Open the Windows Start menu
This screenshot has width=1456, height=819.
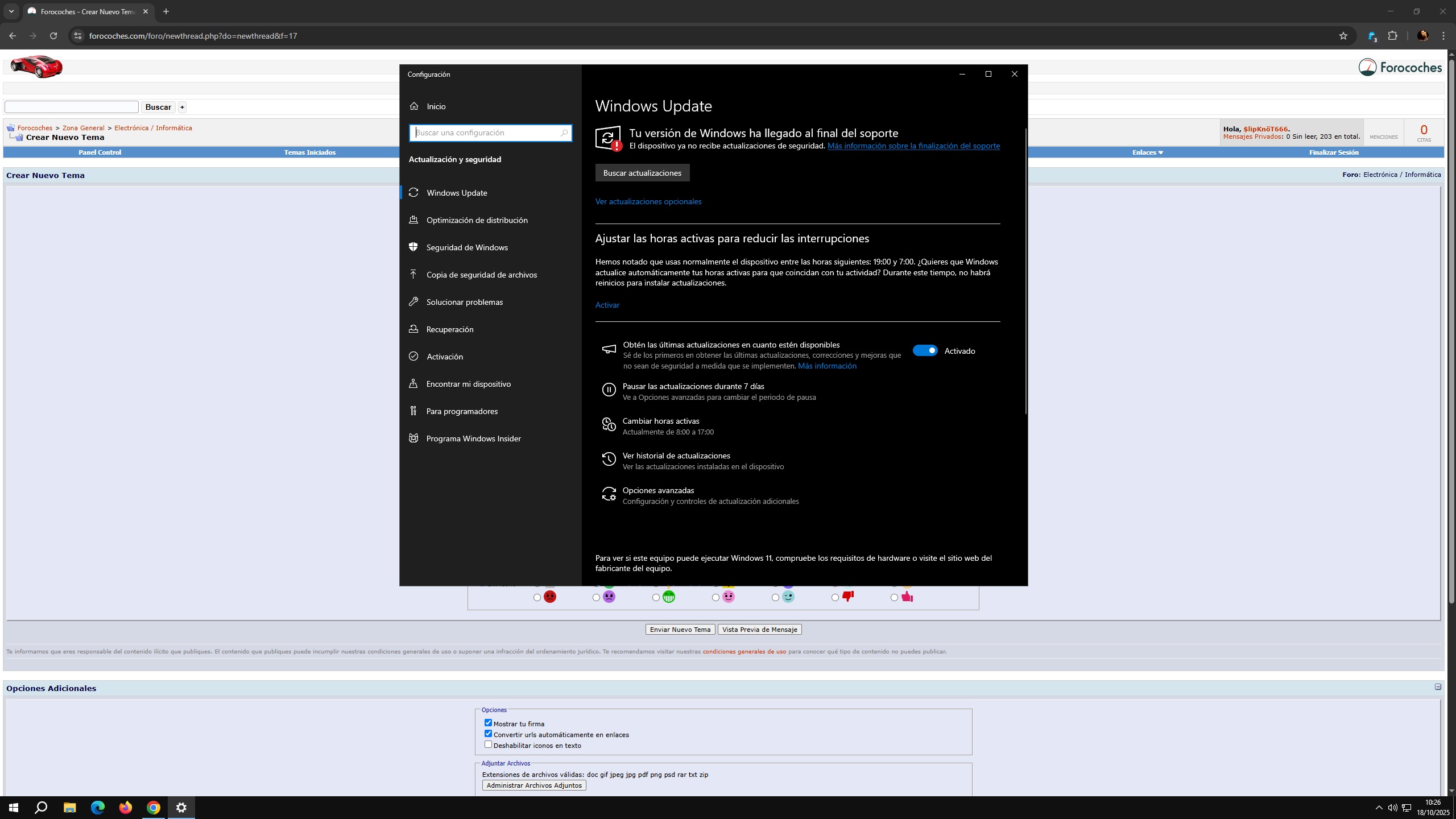(14, 808)
